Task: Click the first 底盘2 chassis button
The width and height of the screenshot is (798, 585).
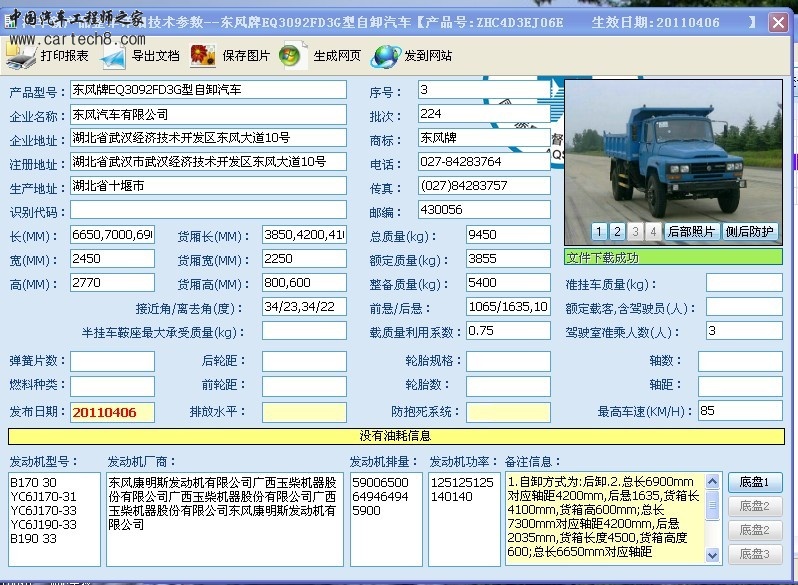Action: tap(754, 506)
